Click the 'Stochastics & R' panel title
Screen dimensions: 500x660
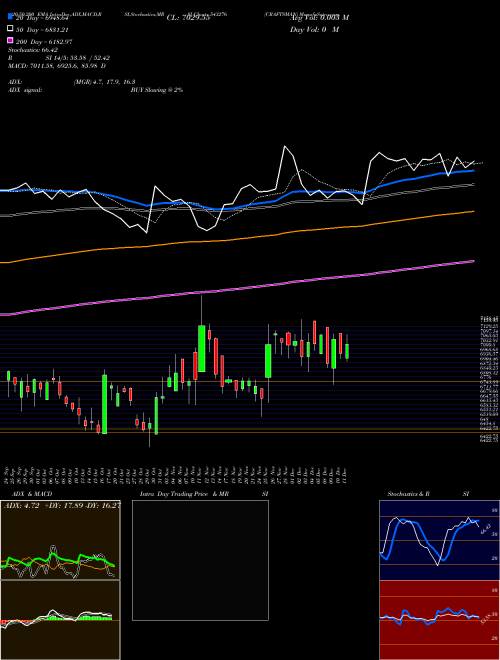pos(408,494)
